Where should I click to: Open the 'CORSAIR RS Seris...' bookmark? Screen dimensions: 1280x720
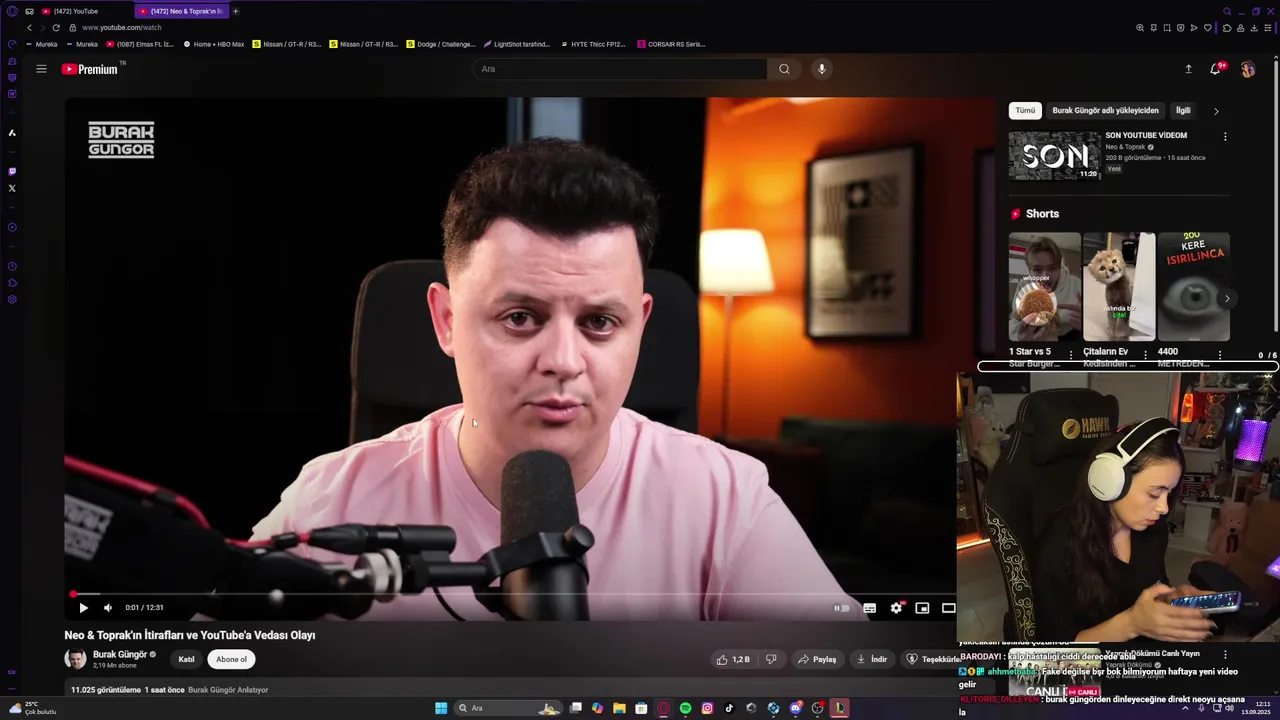(x=672, y=44)
